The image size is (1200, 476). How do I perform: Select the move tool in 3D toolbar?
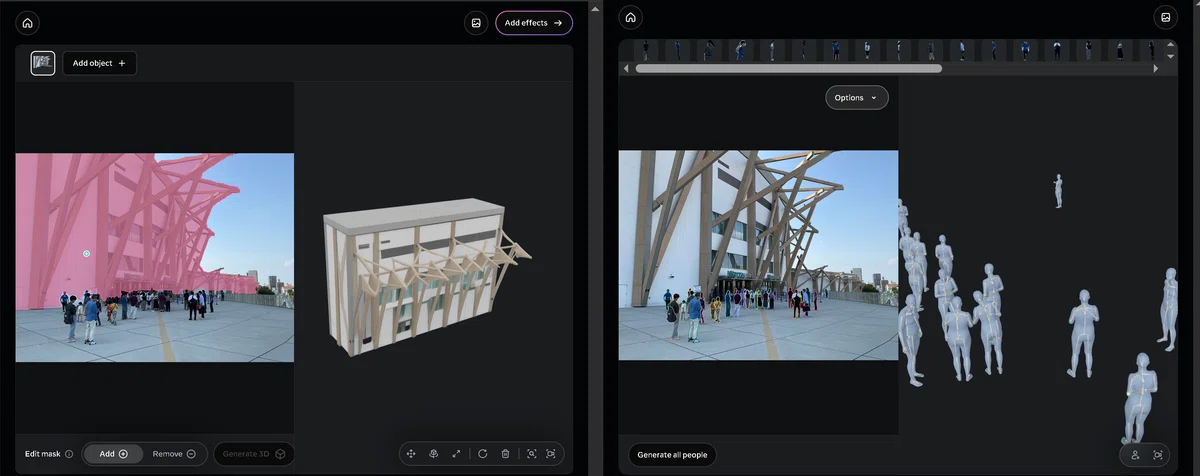[411, 454]
